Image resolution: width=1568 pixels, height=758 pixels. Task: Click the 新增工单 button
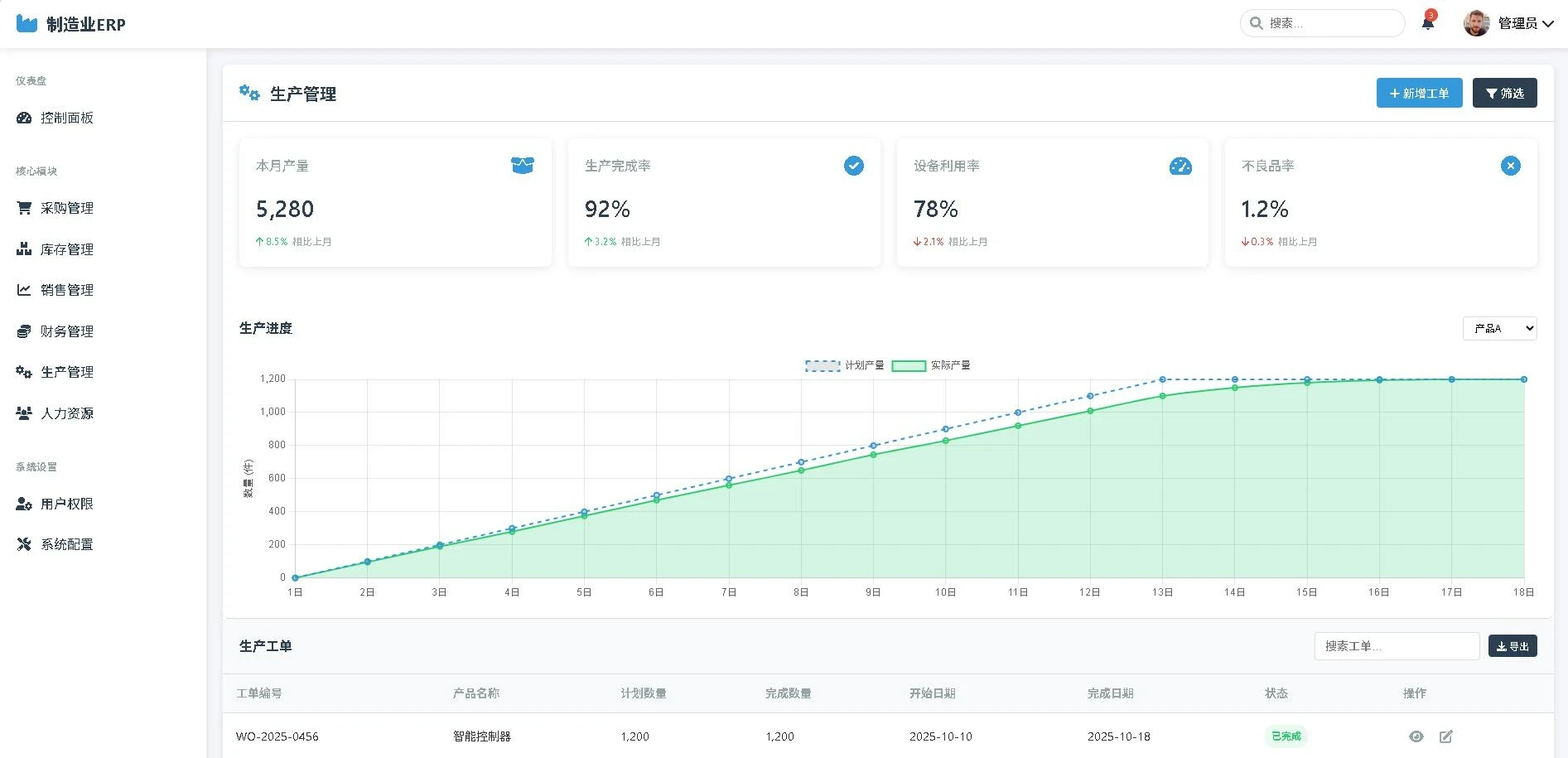click(1419, 93)
